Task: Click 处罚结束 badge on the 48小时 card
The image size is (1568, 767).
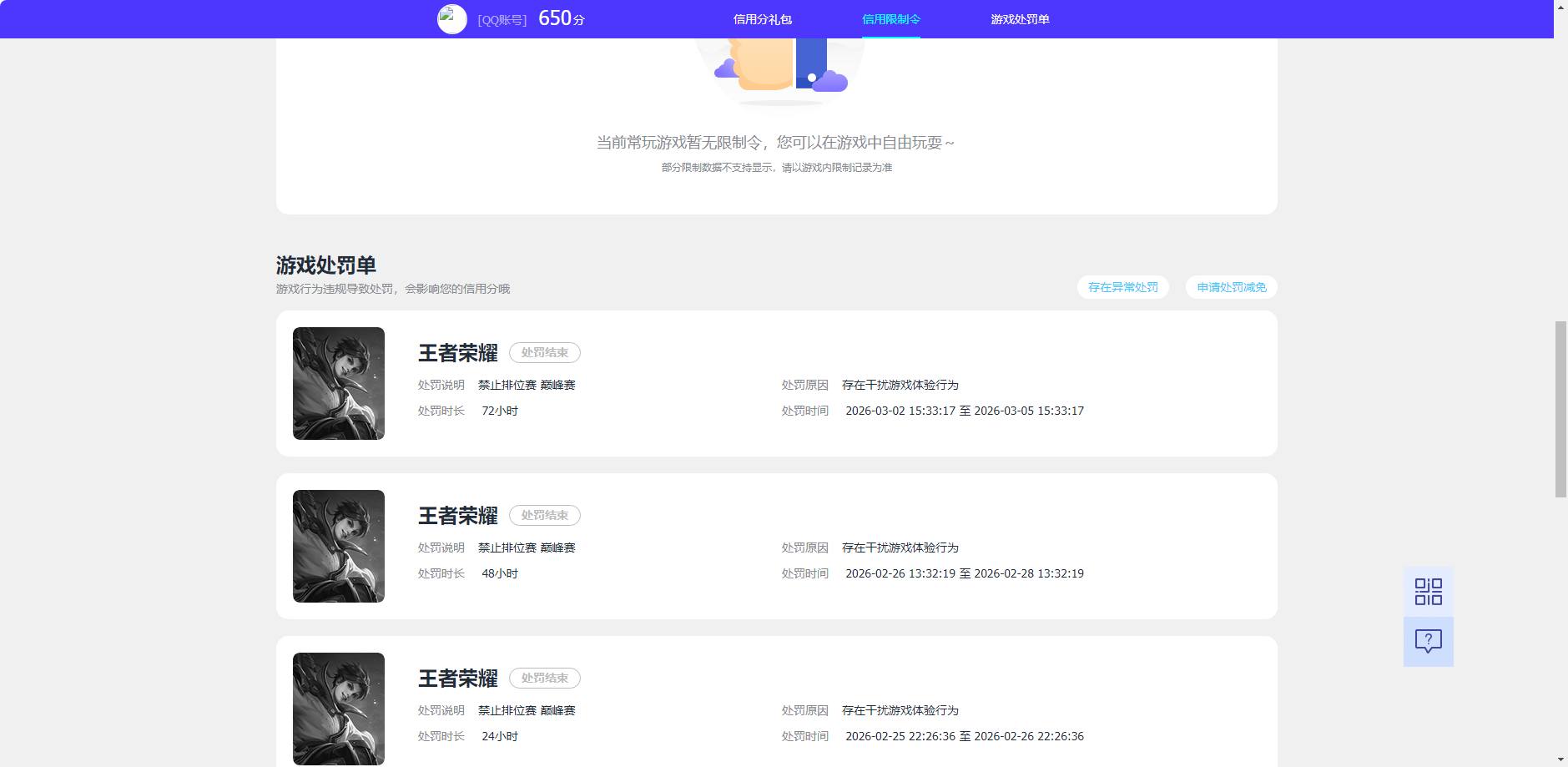Action: [545, 516]
